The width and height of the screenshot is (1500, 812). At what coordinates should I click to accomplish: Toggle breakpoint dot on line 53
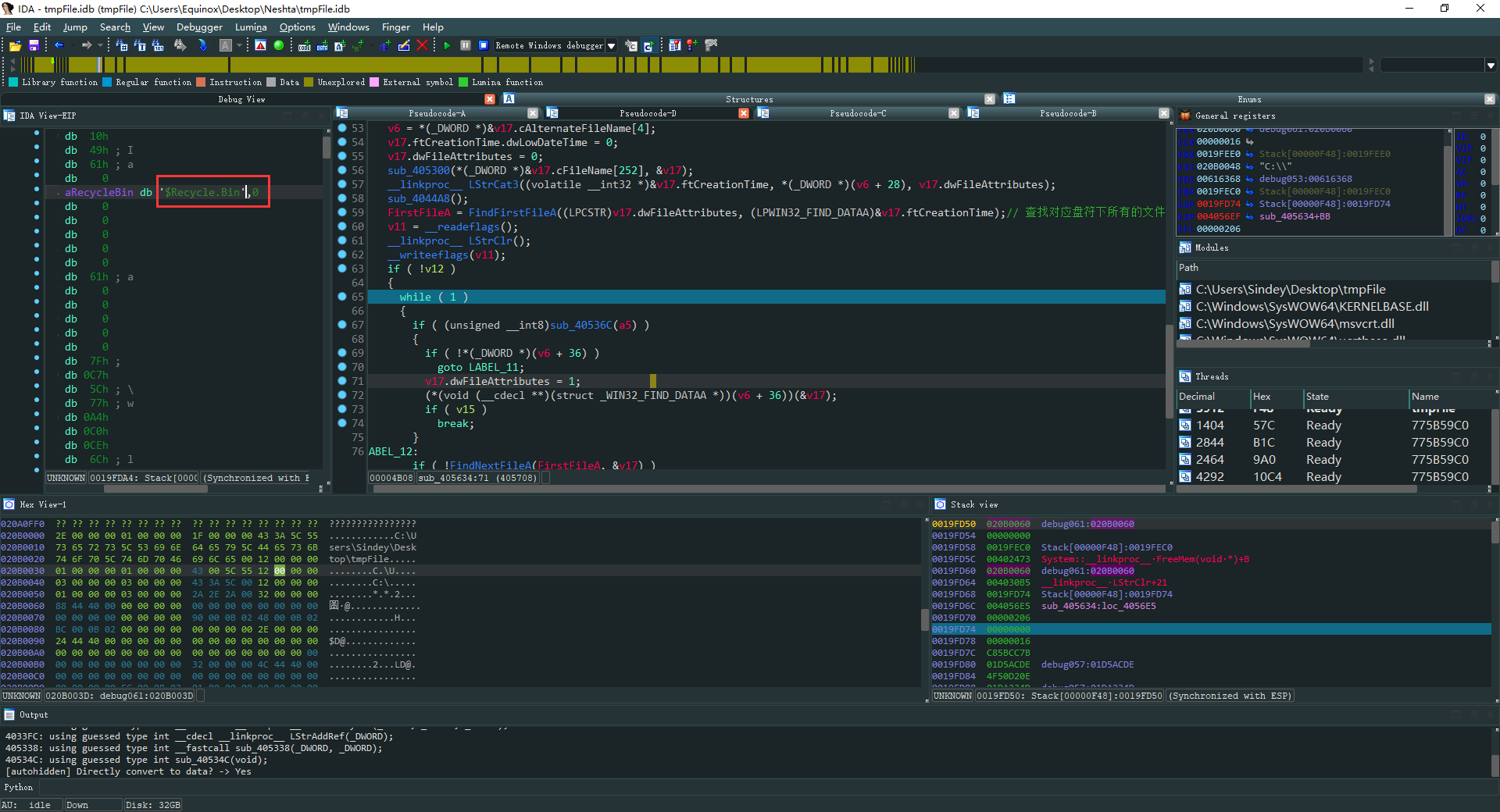point(342,128)
